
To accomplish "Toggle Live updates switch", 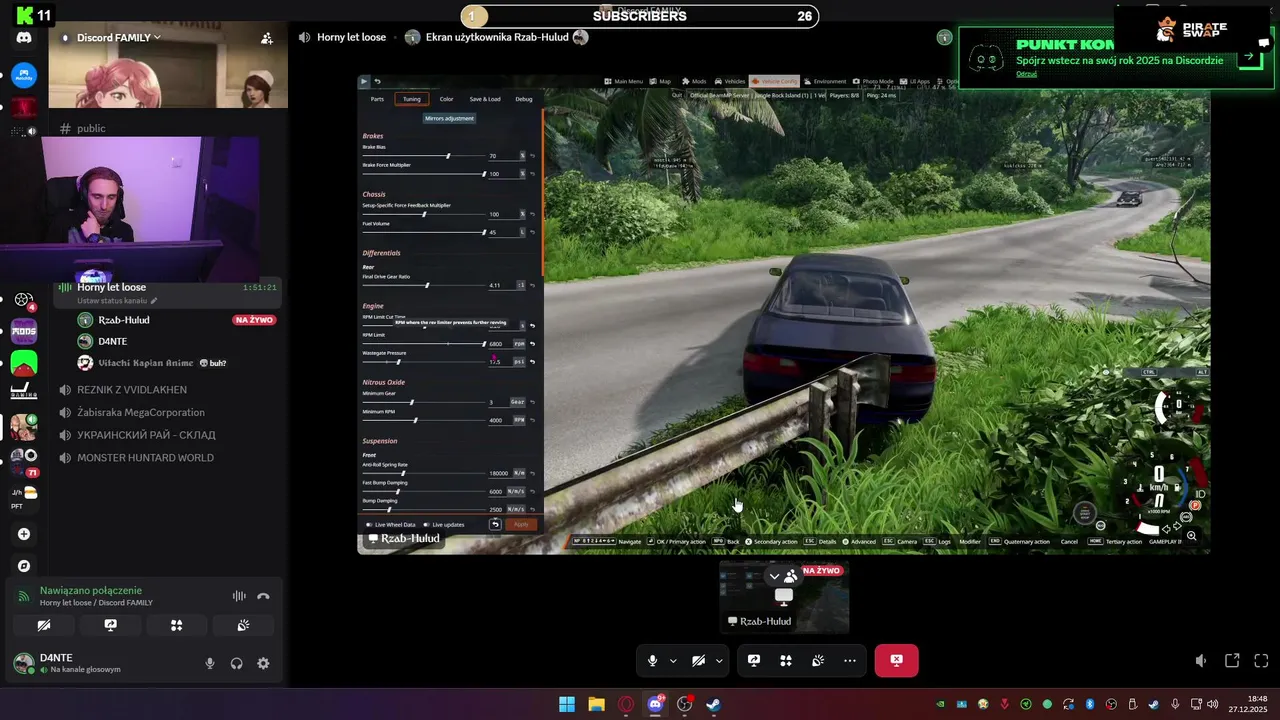I will pos(444,524).
